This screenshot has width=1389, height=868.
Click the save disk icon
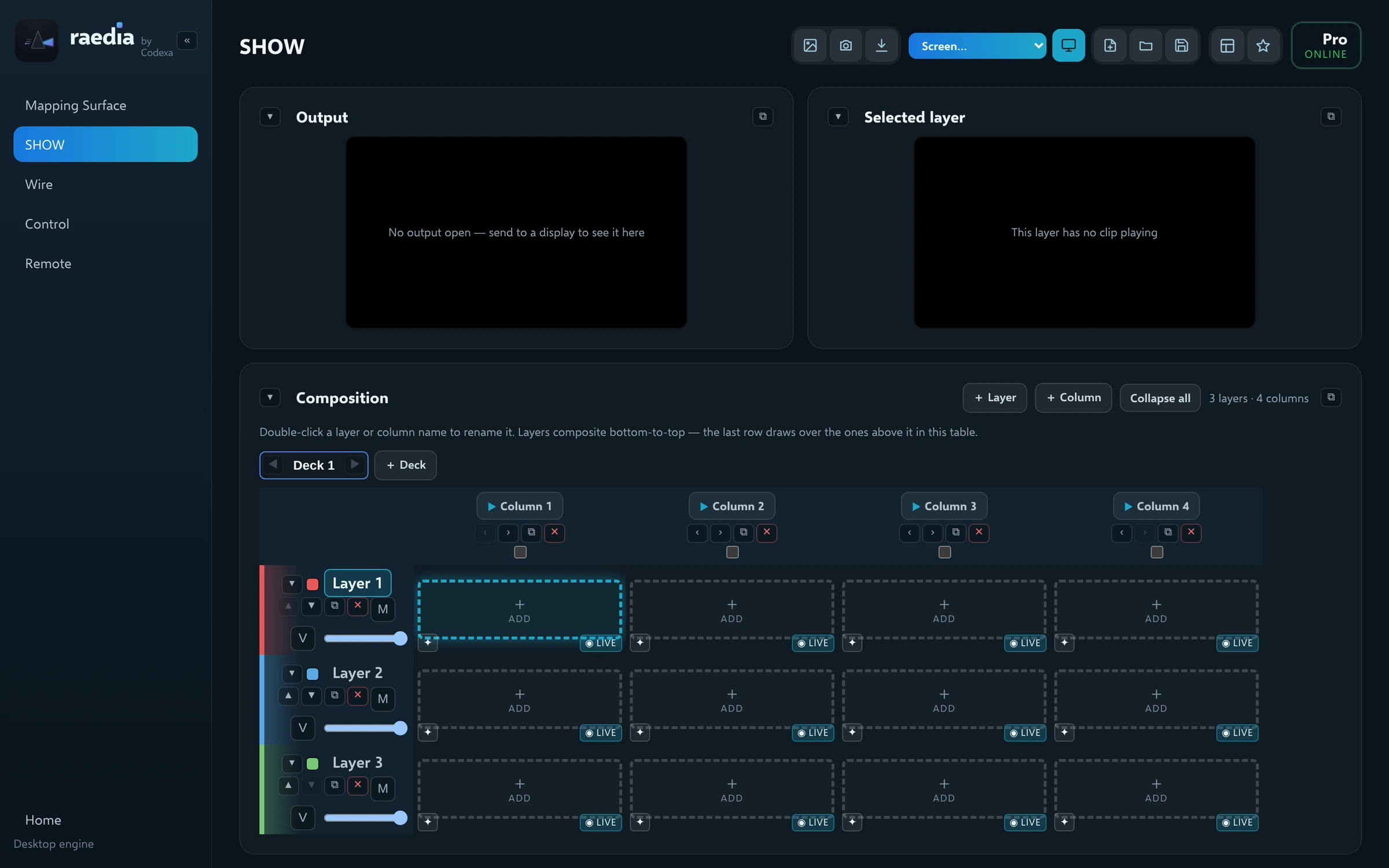point(1181,45)
